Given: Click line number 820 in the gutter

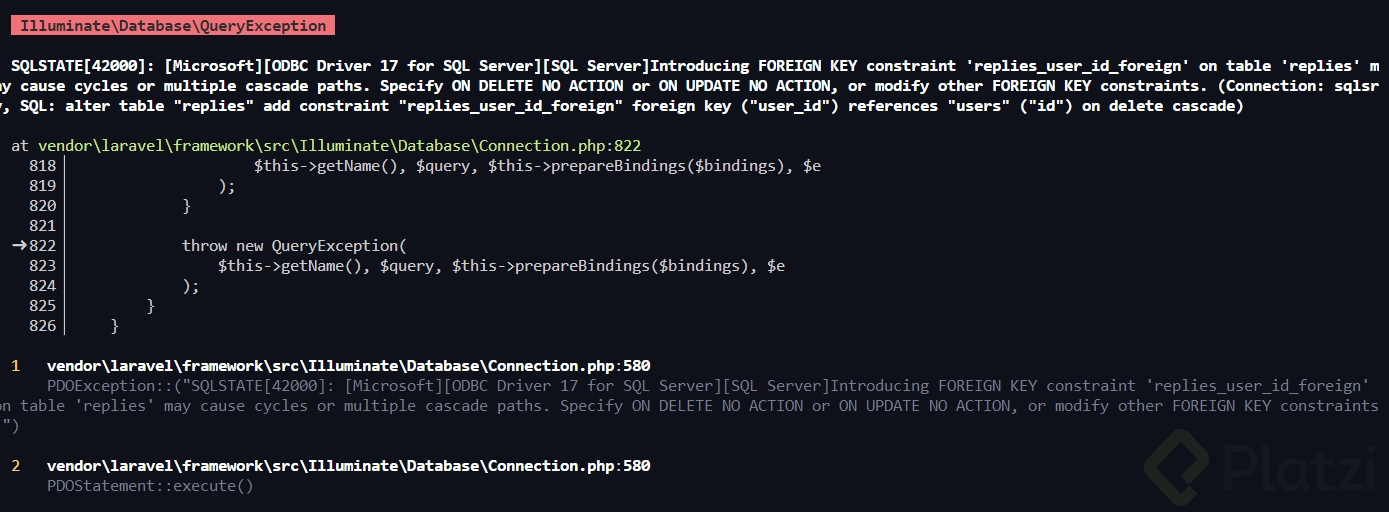Looking at the screenshot, I should 42,205.
